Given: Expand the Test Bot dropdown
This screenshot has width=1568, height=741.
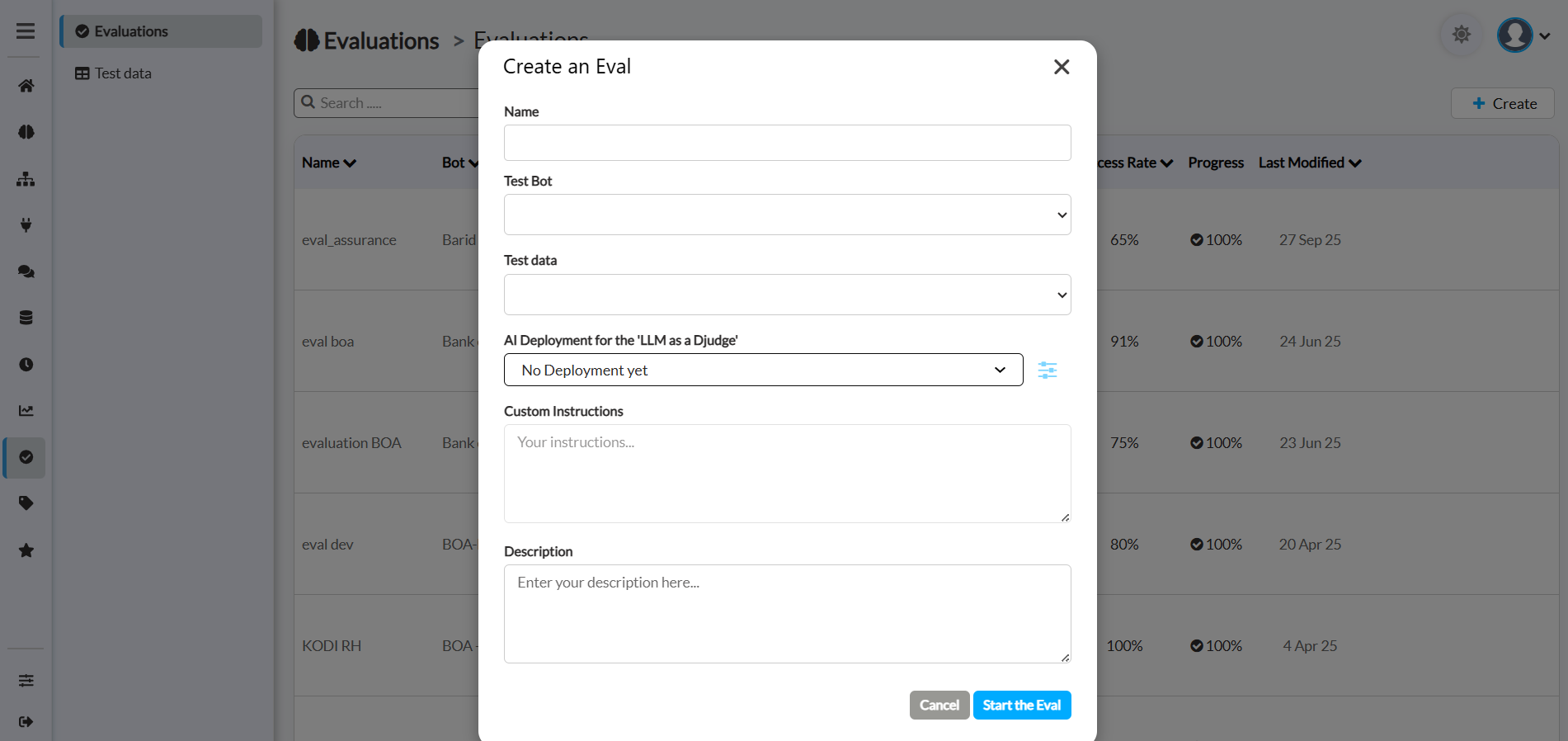Looking at the screenshot, I should 787,215.
